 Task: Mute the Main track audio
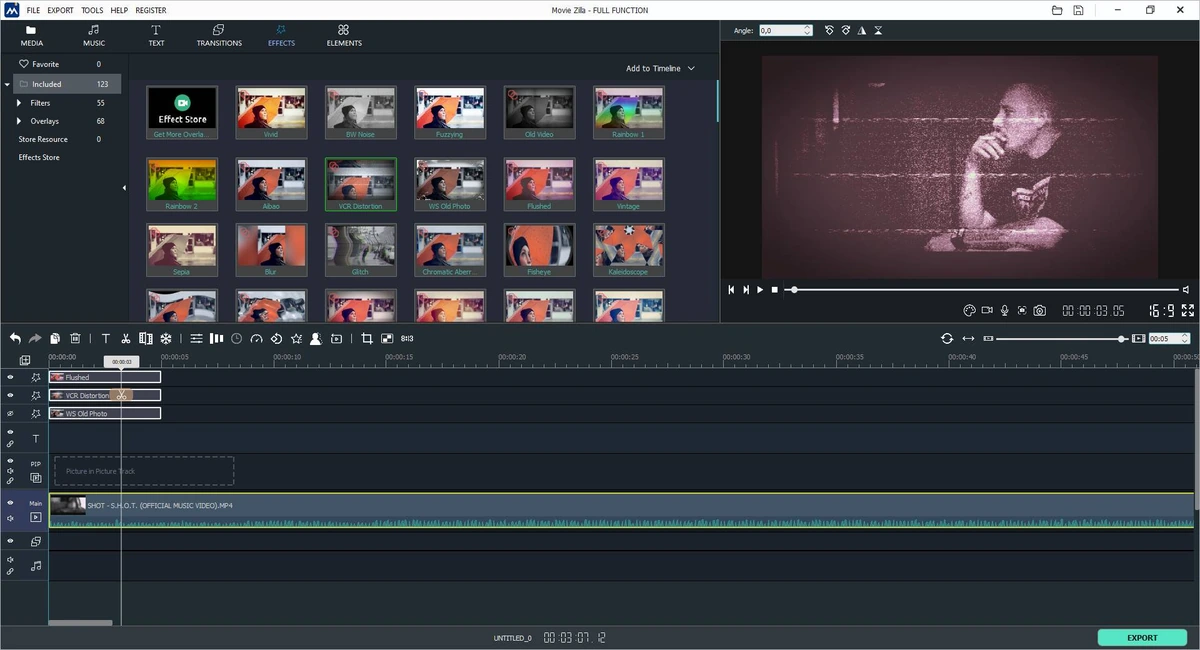(x=10, y=518)
